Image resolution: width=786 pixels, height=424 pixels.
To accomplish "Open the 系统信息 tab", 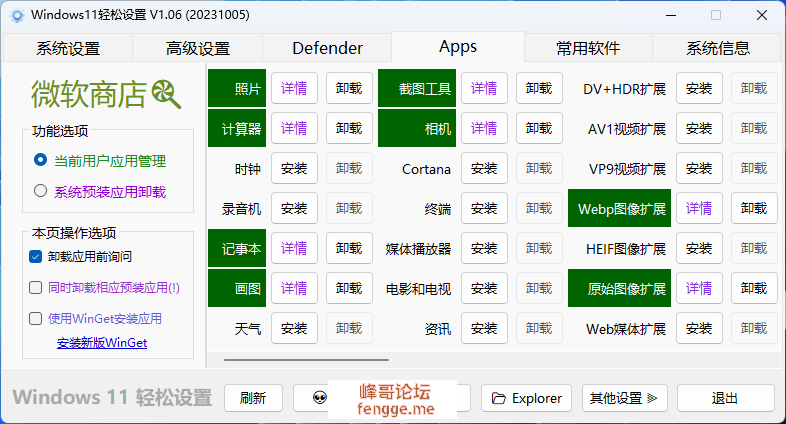I will [x=717, y=48].
